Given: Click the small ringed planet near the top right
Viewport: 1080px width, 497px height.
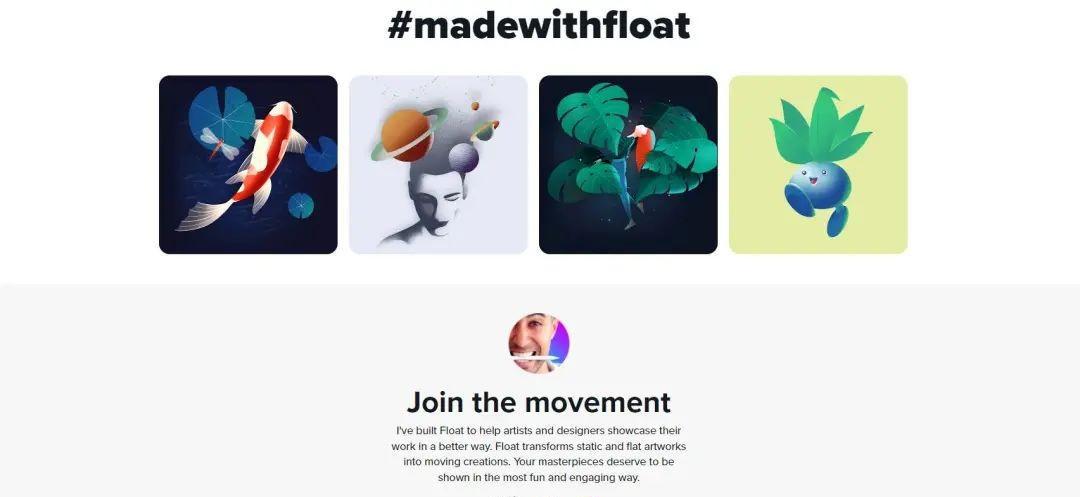Looking at the screenshot, I should coord(485,129).
